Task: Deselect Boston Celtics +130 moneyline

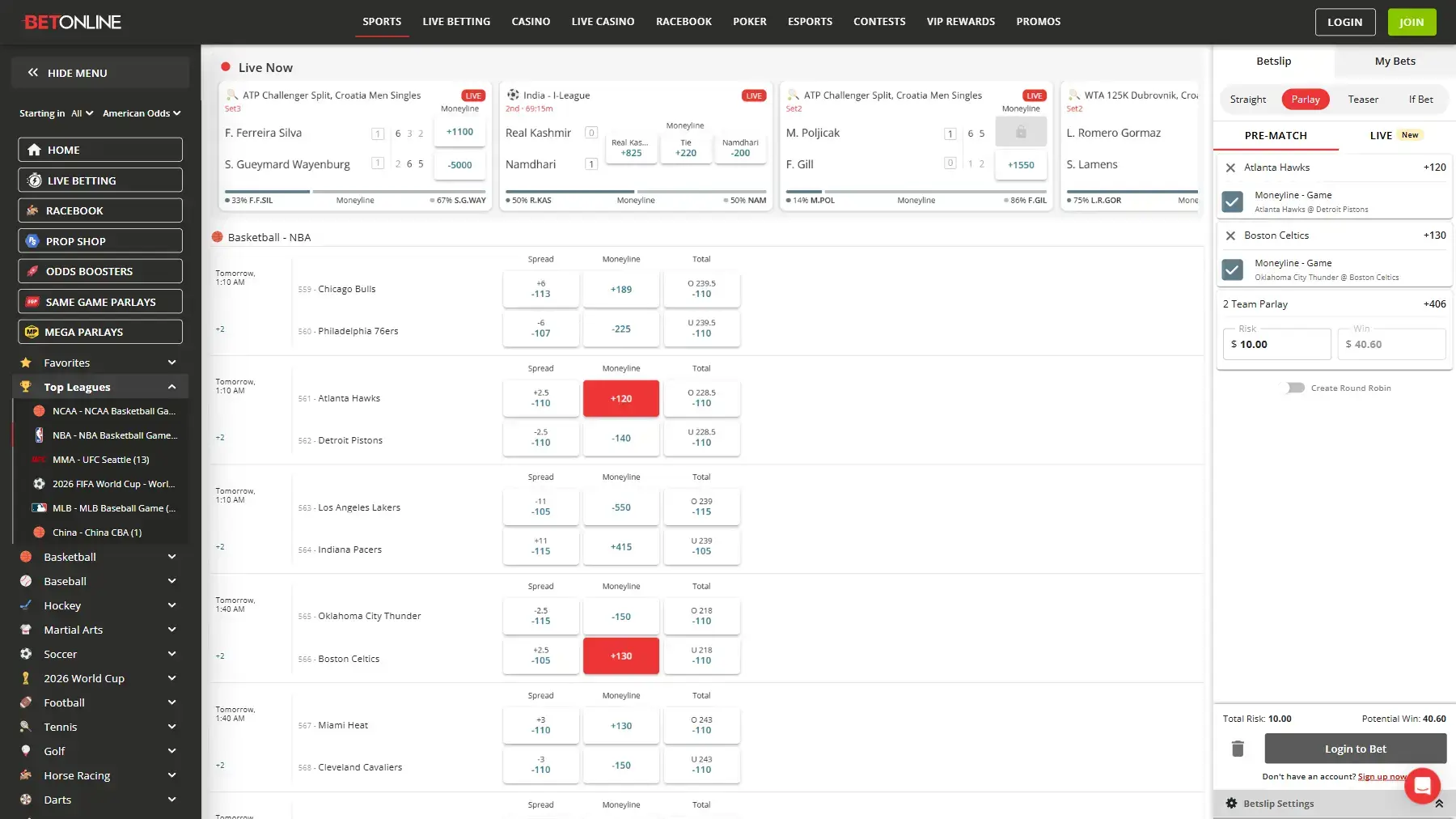Action: [x=621, y=656]
